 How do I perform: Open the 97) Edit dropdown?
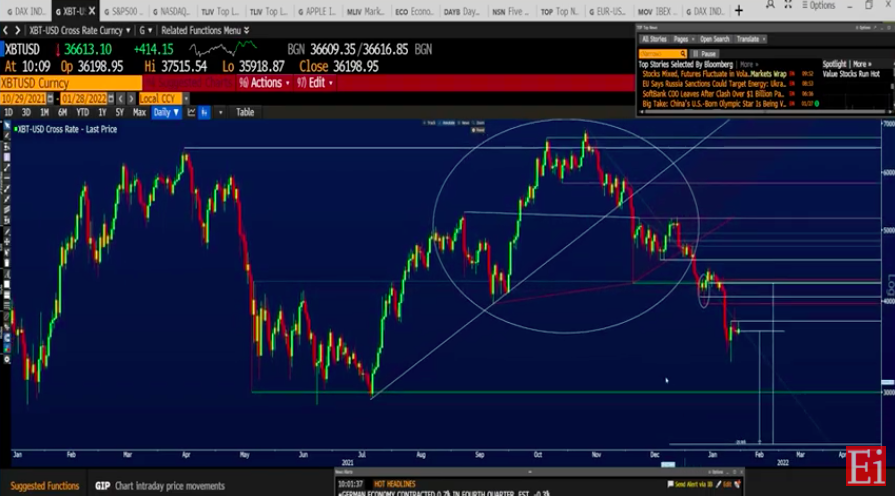[315, 83]
